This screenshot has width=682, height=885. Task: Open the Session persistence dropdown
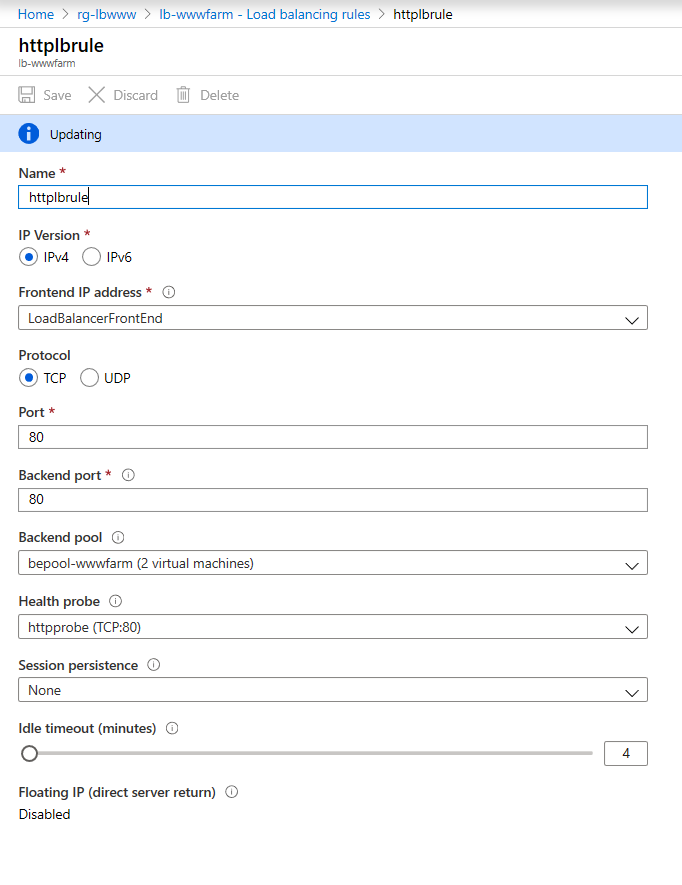[x=332, y=690]
